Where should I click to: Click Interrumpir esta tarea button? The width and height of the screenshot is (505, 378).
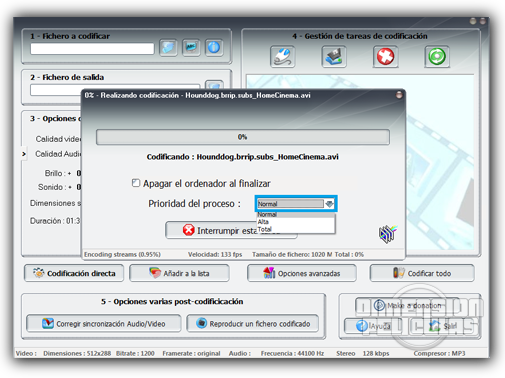(231, 230)
